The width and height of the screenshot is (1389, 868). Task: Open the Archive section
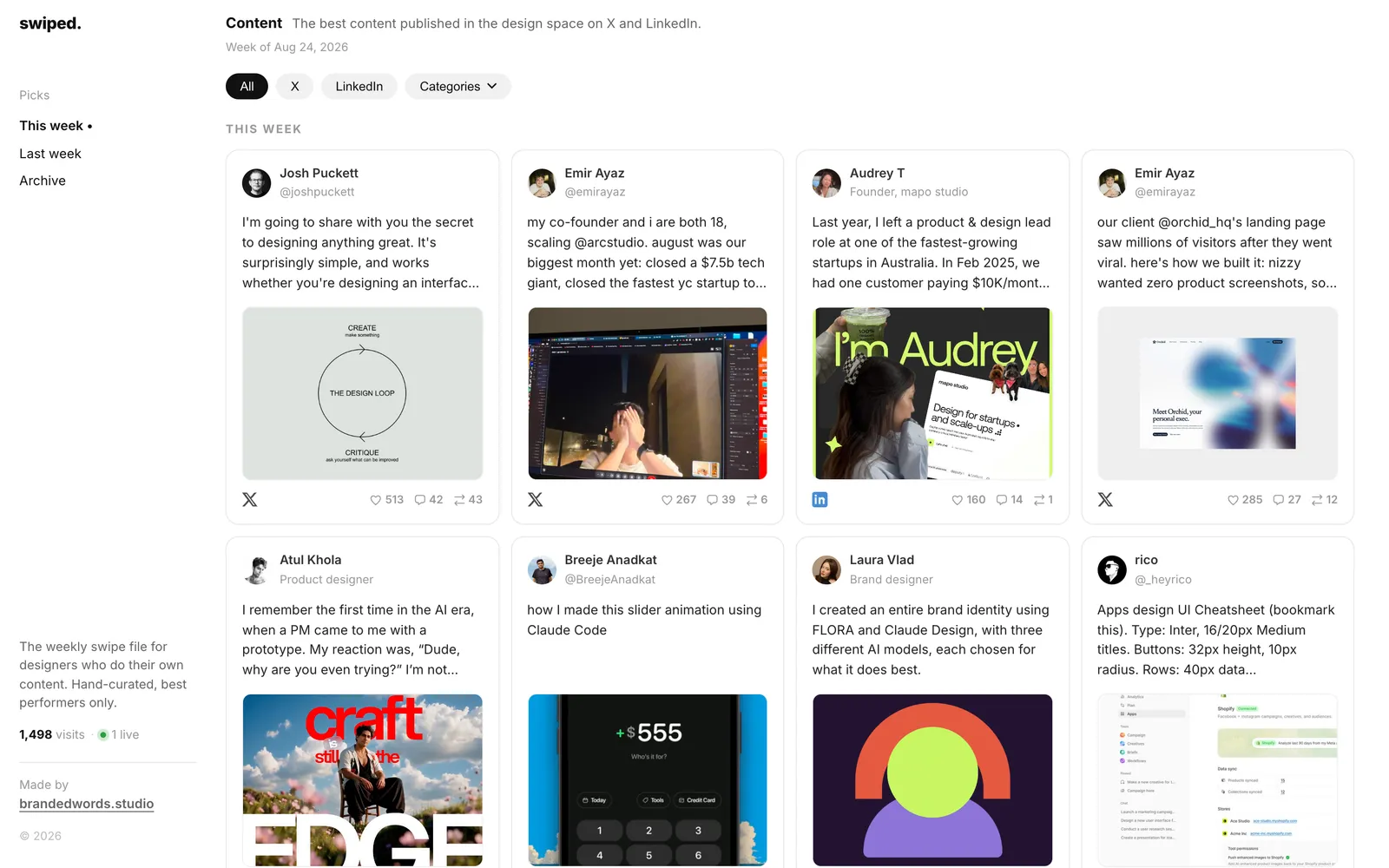(43, 181)
